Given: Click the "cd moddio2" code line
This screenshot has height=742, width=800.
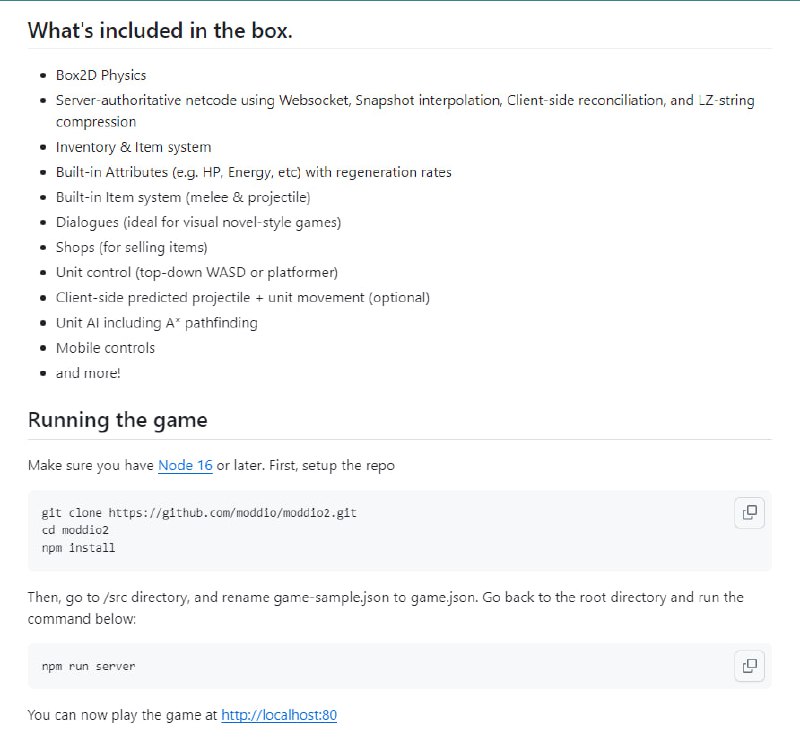Looking at the screenshot, I should click(x=75, y=530).
